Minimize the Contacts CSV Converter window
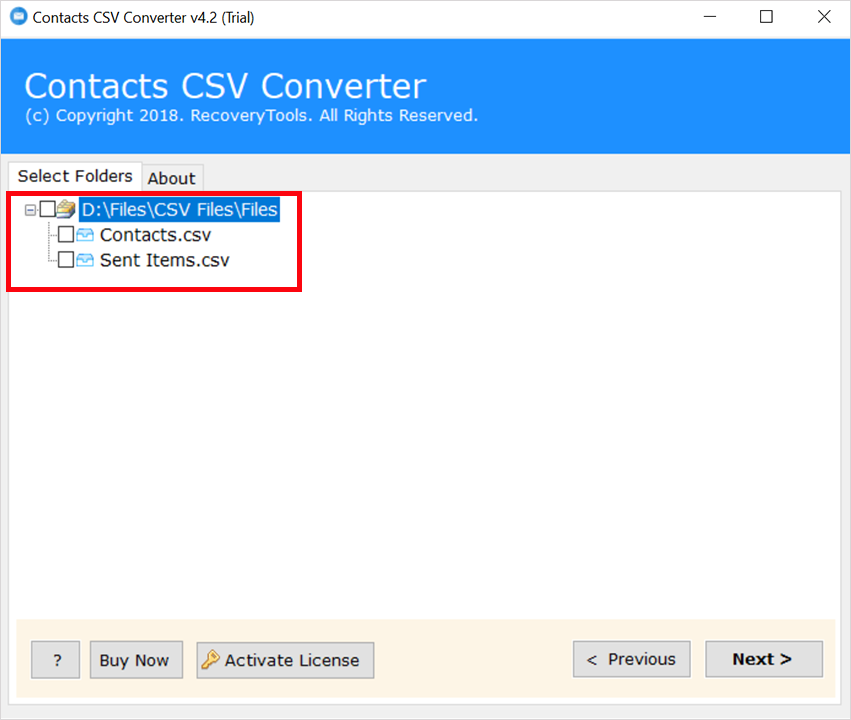The image size is (851, 720). point(710,17)
